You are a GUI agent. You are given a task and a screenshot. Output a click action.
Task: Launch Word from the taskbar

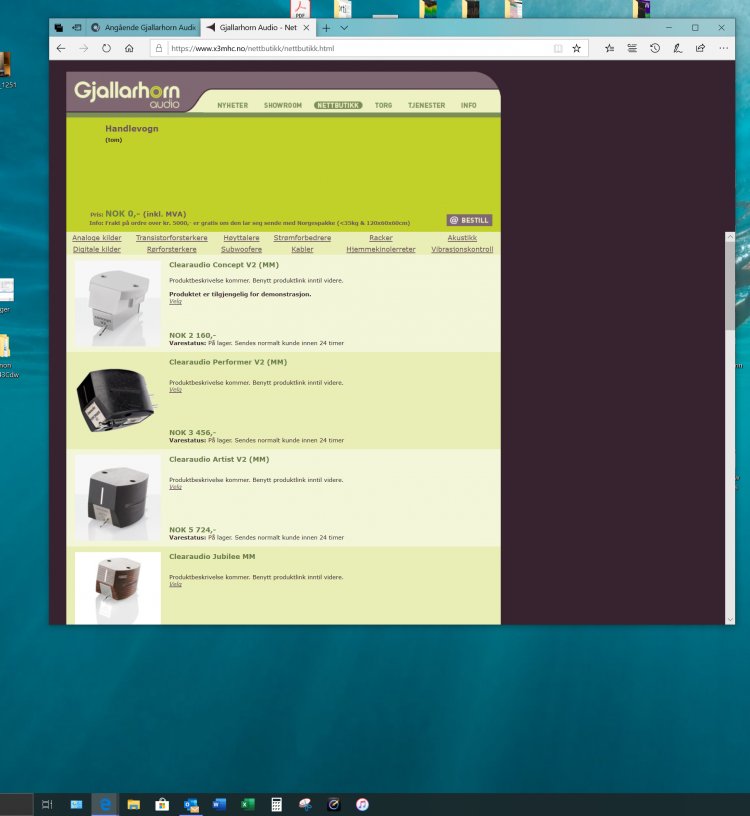[219, 805]
